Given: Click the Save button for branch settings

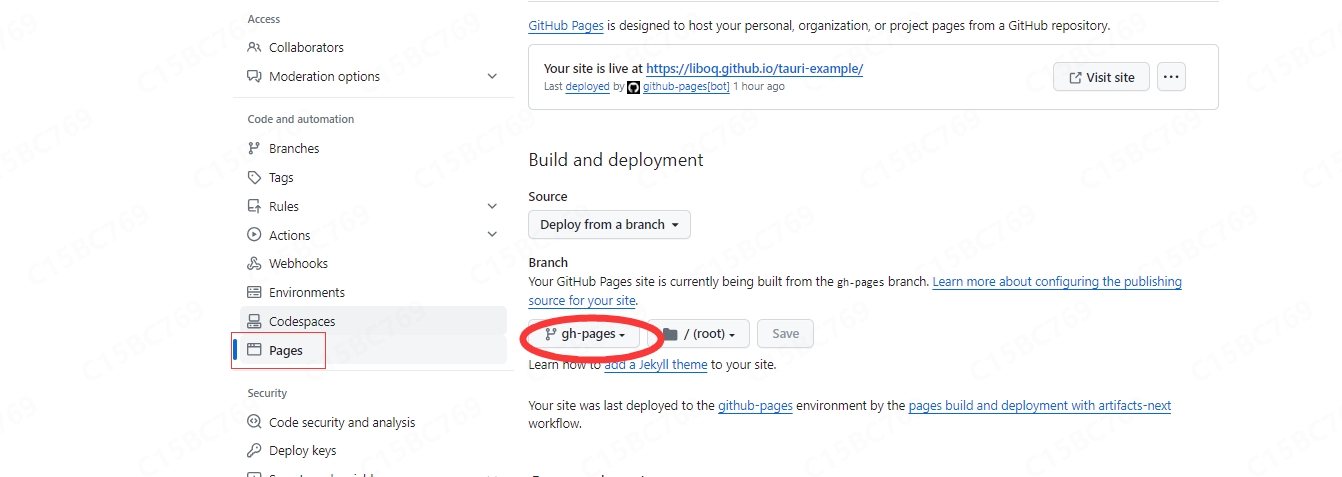Looking at the screenshot, I should click(785, 334).
